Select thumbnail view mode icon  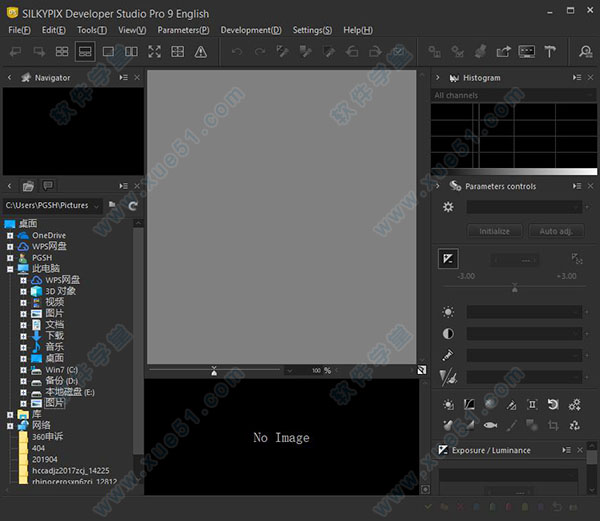click(62, 52)
